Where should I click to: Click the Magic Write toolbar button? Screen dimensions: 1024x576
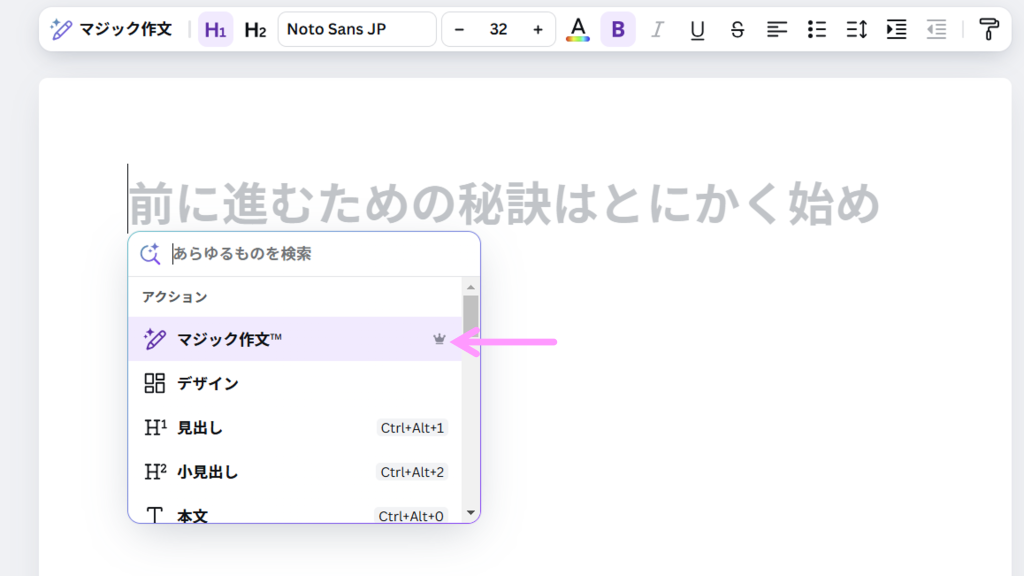(111, 30)
